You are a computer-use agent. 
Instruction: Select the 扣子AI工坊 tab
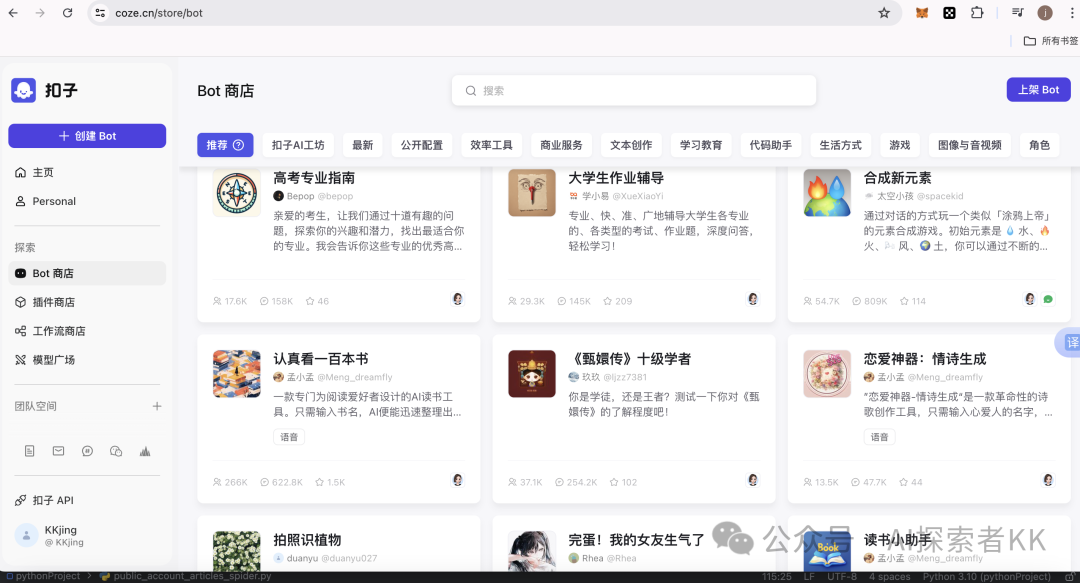coord(298,145)
